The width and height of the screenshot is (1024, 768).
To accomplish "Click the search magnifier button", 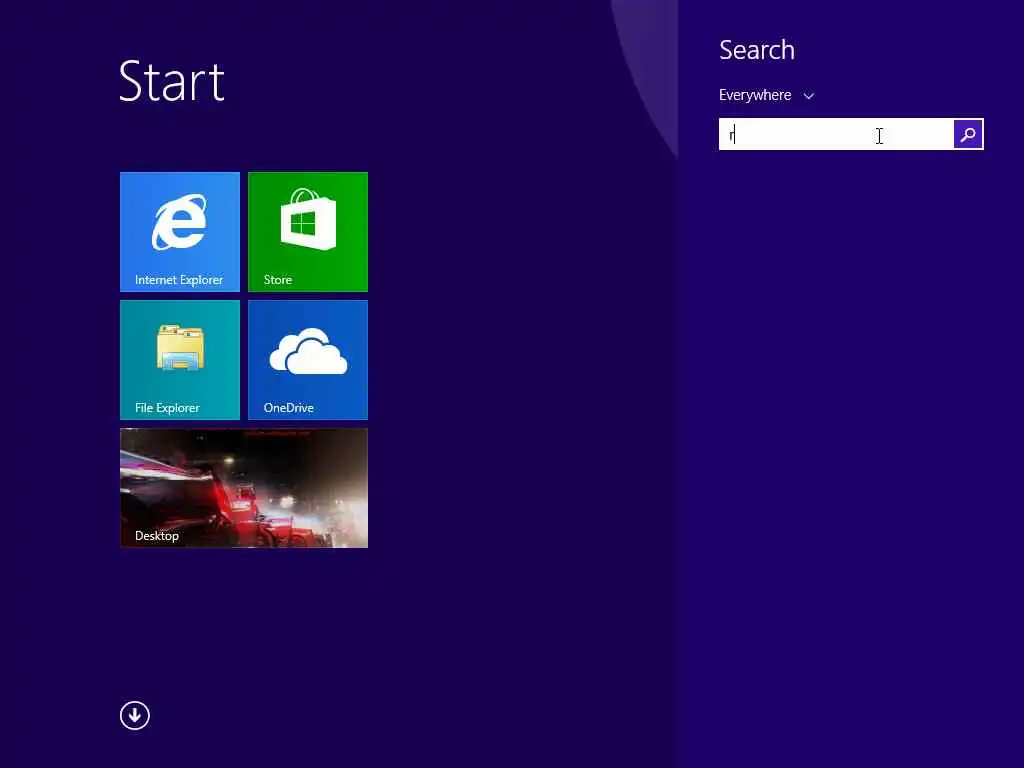I will point(968,134).
